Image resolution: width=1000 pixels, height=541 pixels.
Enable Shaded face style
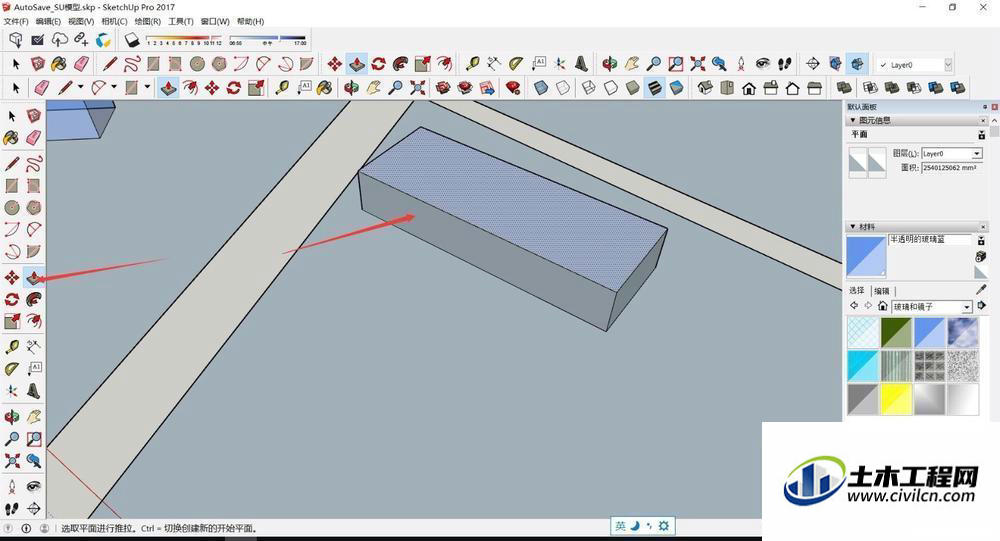pos(632,87)
